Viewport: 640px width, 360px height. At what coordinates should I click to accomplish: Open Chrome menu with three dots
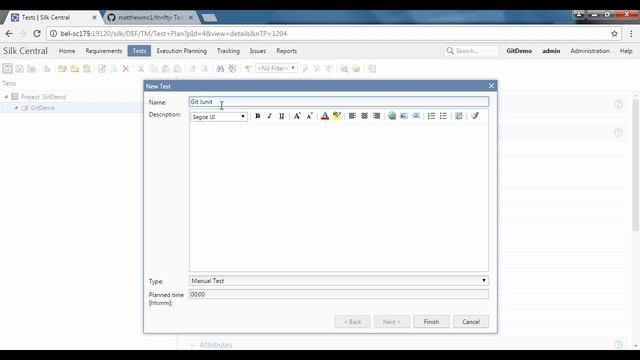pyautogui.click(x=631, y=34)
